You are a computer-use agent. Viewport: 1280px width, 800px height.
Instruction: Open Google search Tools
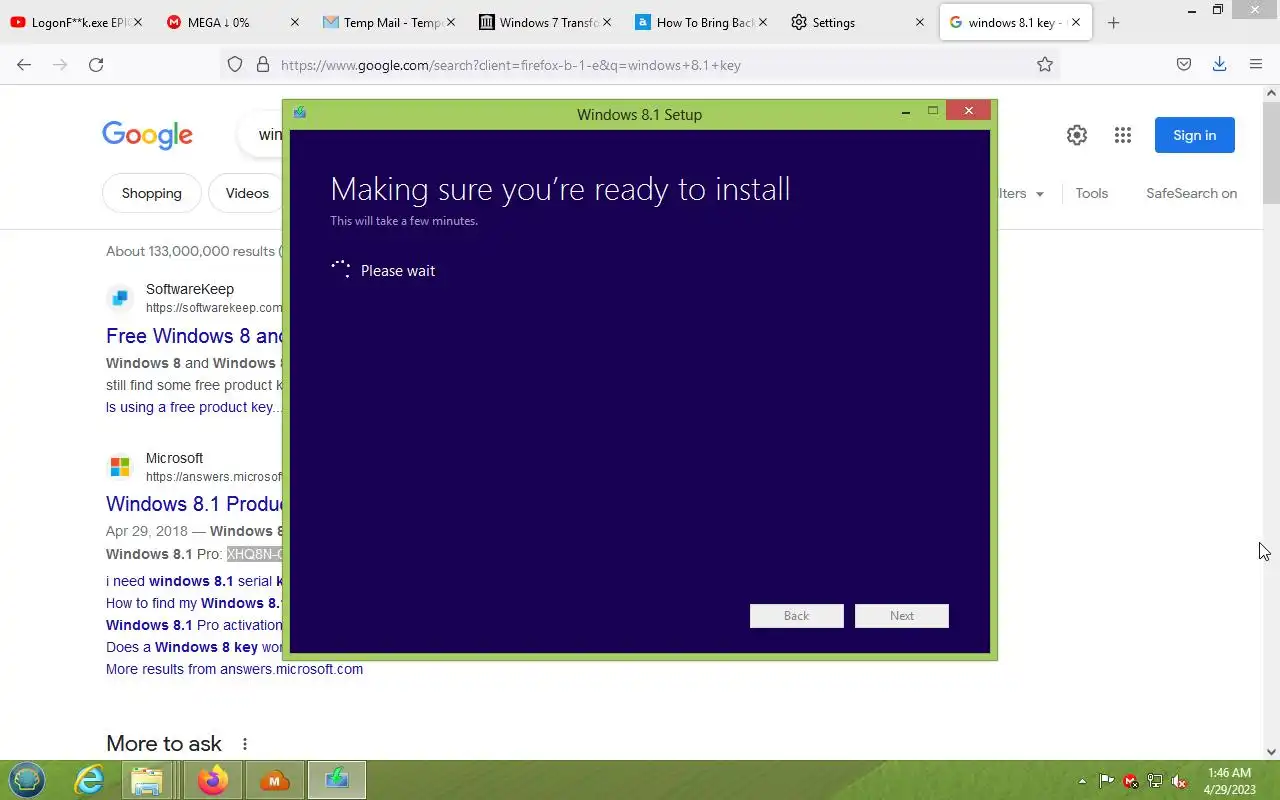1092,193
